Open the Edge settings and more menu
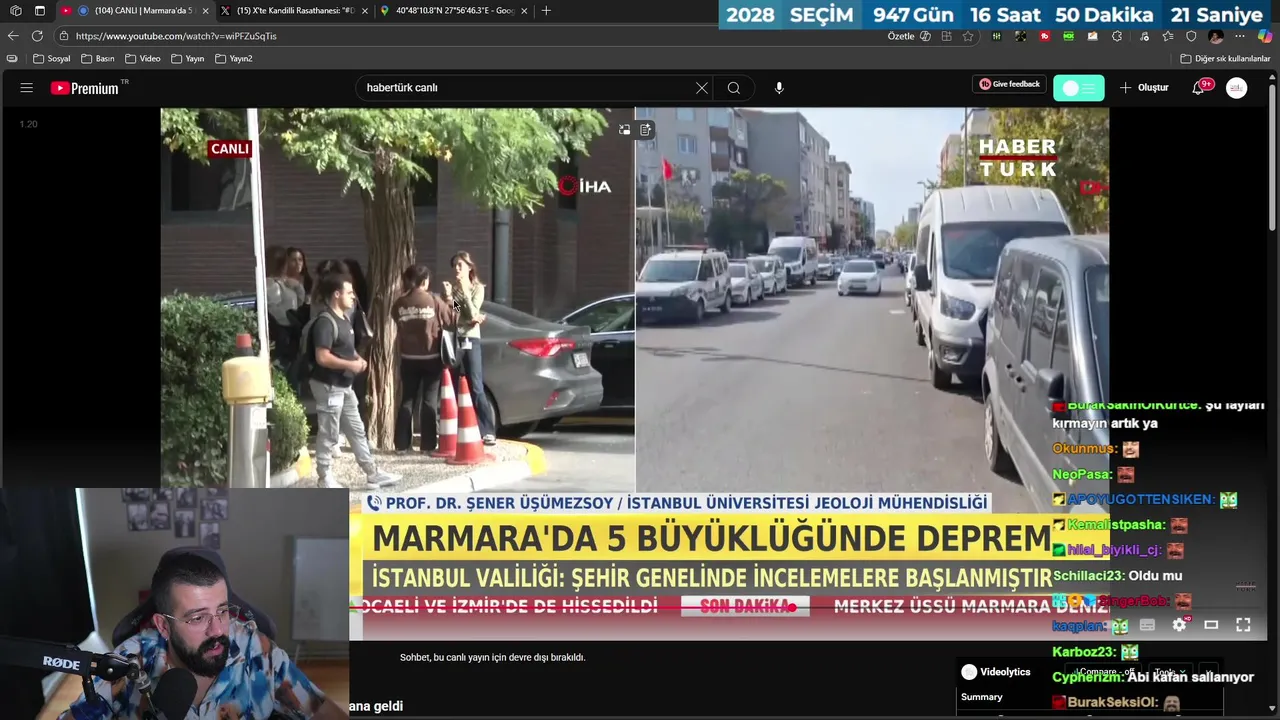This screenshot has width=1280, height=720. (1240, 36)
